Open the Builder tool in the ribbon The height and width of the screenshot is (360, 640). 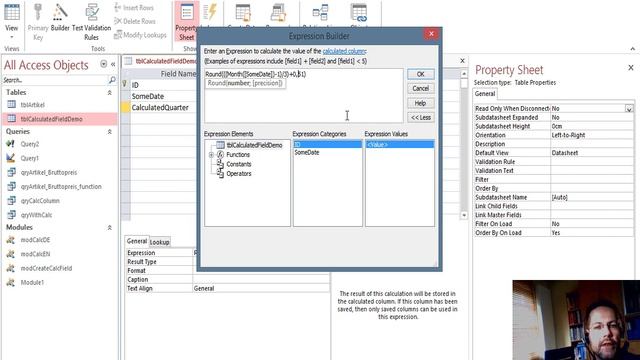[60, 18]
